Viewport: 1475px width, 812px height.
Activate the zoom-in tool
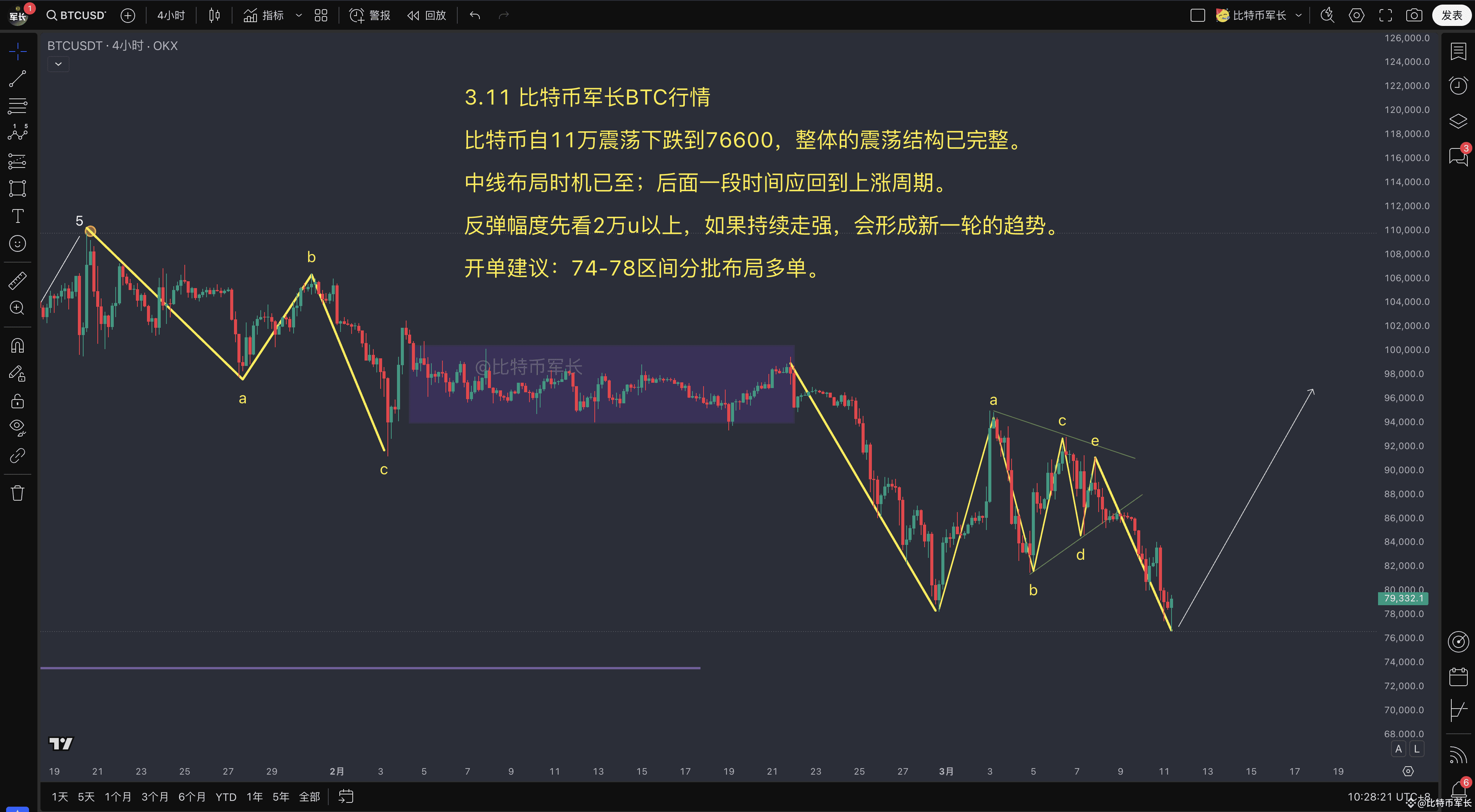pyautogui.click(x=17, y=308)
